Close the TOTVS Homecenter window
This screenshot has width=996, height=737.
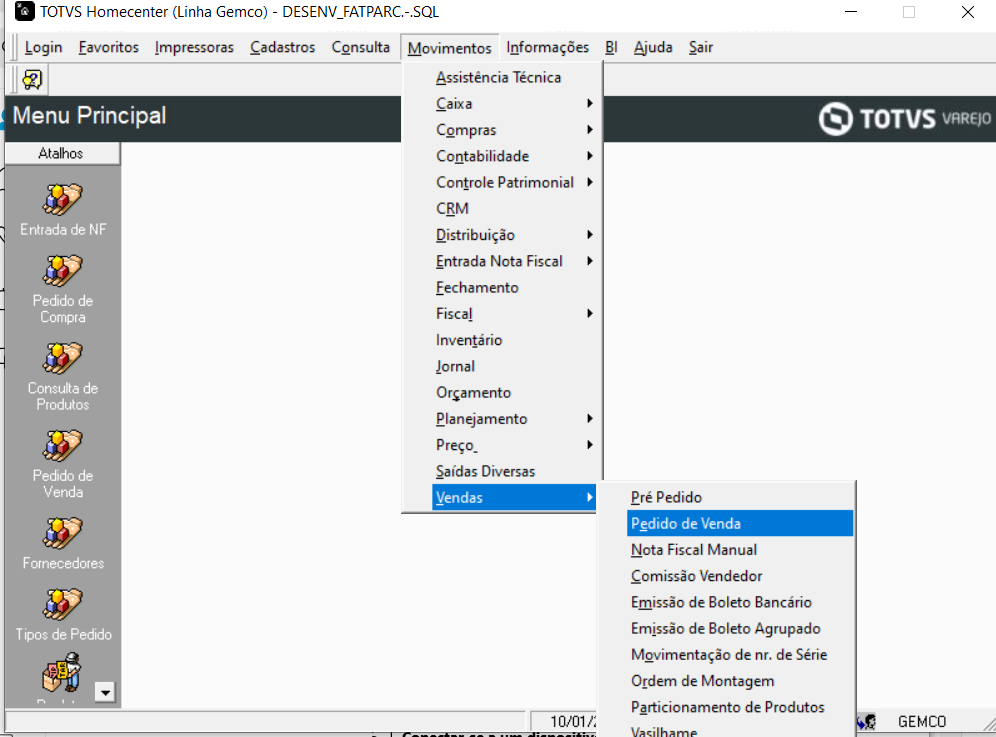point(967,11)
